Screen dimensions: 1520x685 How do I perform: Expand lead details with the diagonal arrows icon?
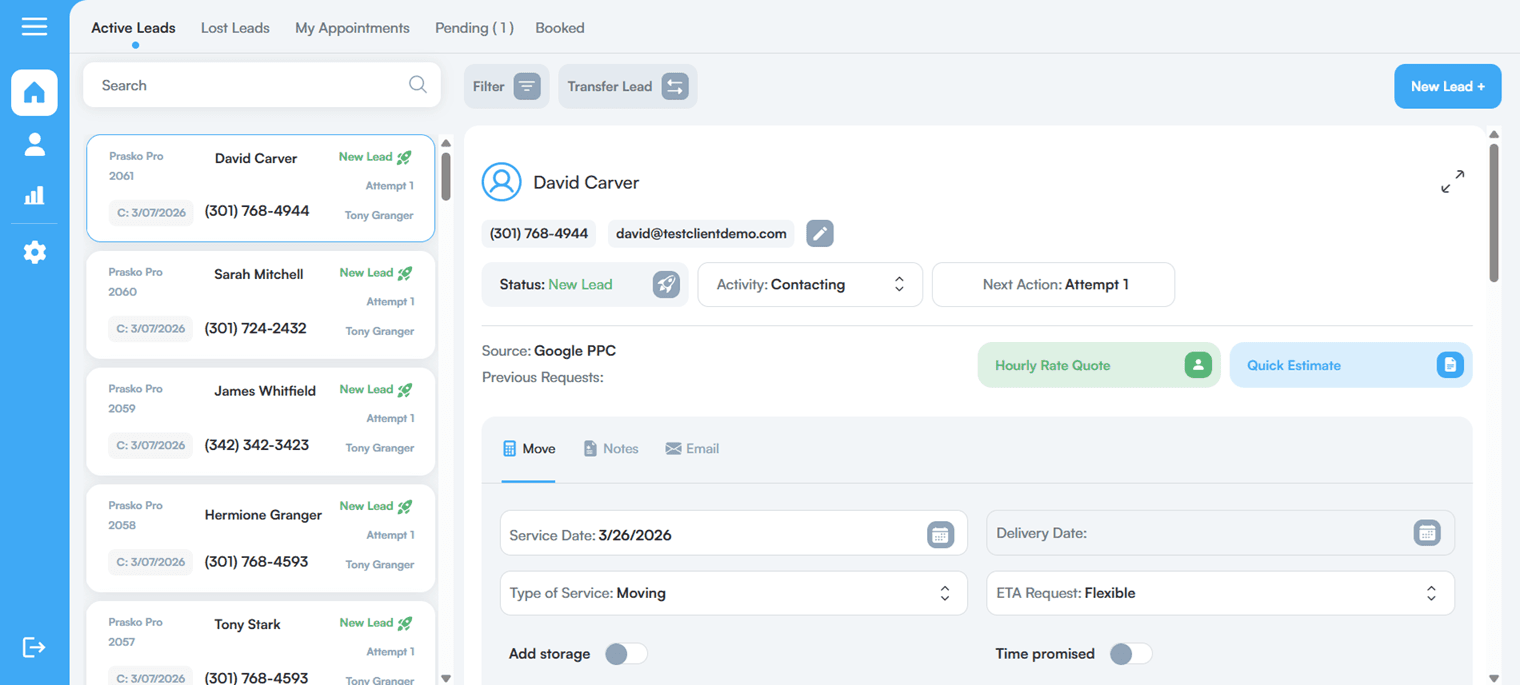pyautogui.click(x=1453, y=181)
